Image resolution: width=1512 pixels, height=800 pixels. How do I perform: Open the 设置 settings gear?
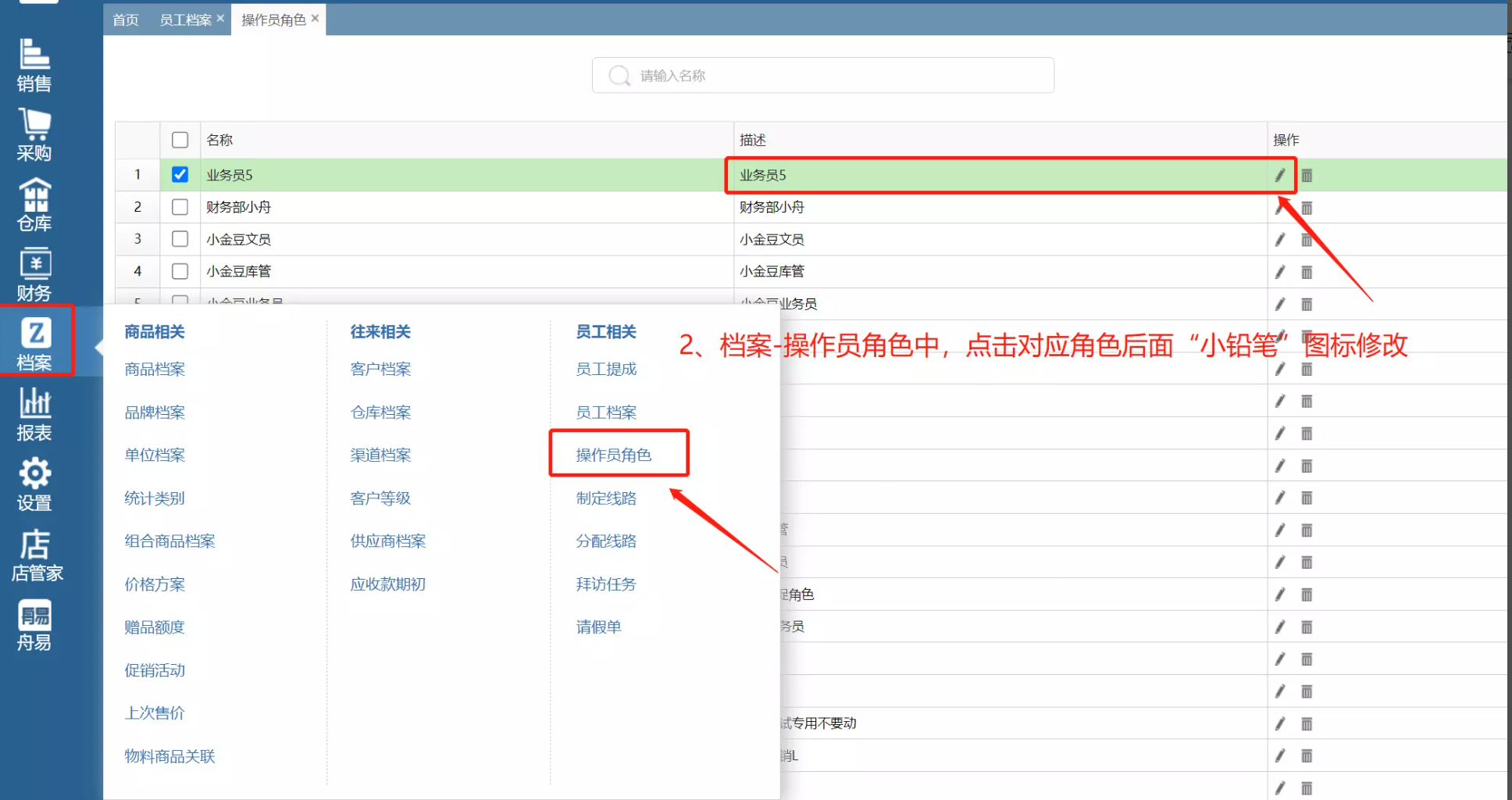click(x=34, y=484)
